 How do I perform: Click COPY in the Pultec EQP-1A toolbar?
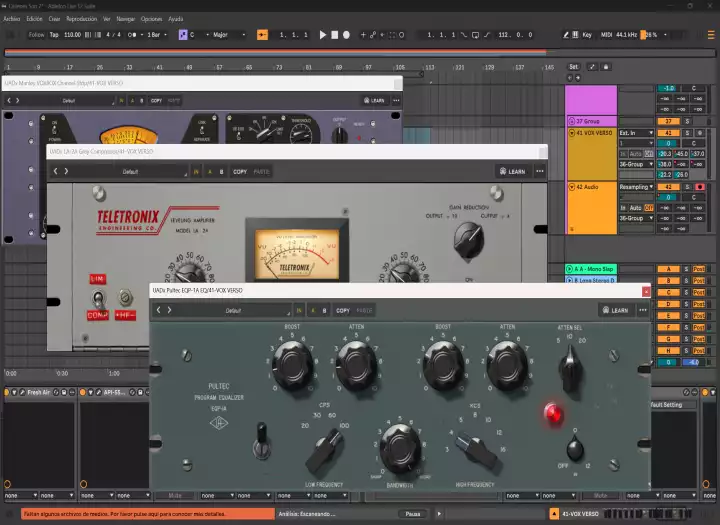pyautogui.click(x=343, y=310)
